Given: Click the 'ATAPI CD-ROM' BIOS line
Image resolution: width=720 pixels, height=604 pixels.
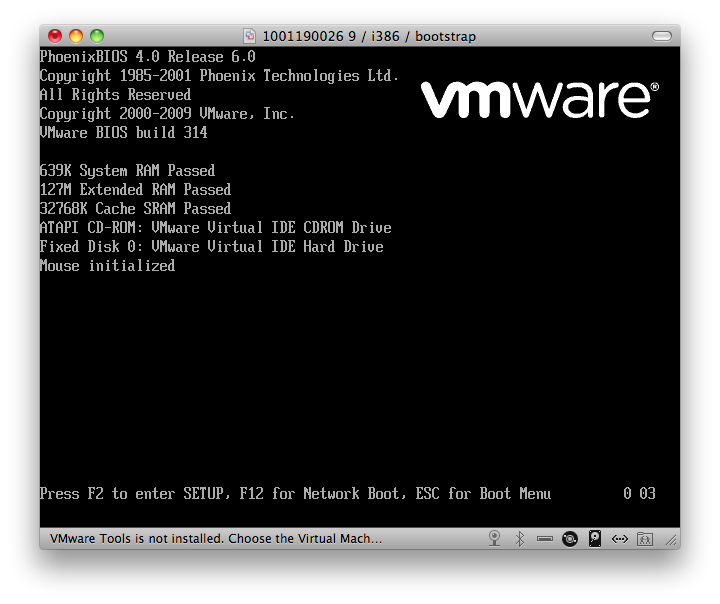Looking at the screenshot, I should point(216,227).
